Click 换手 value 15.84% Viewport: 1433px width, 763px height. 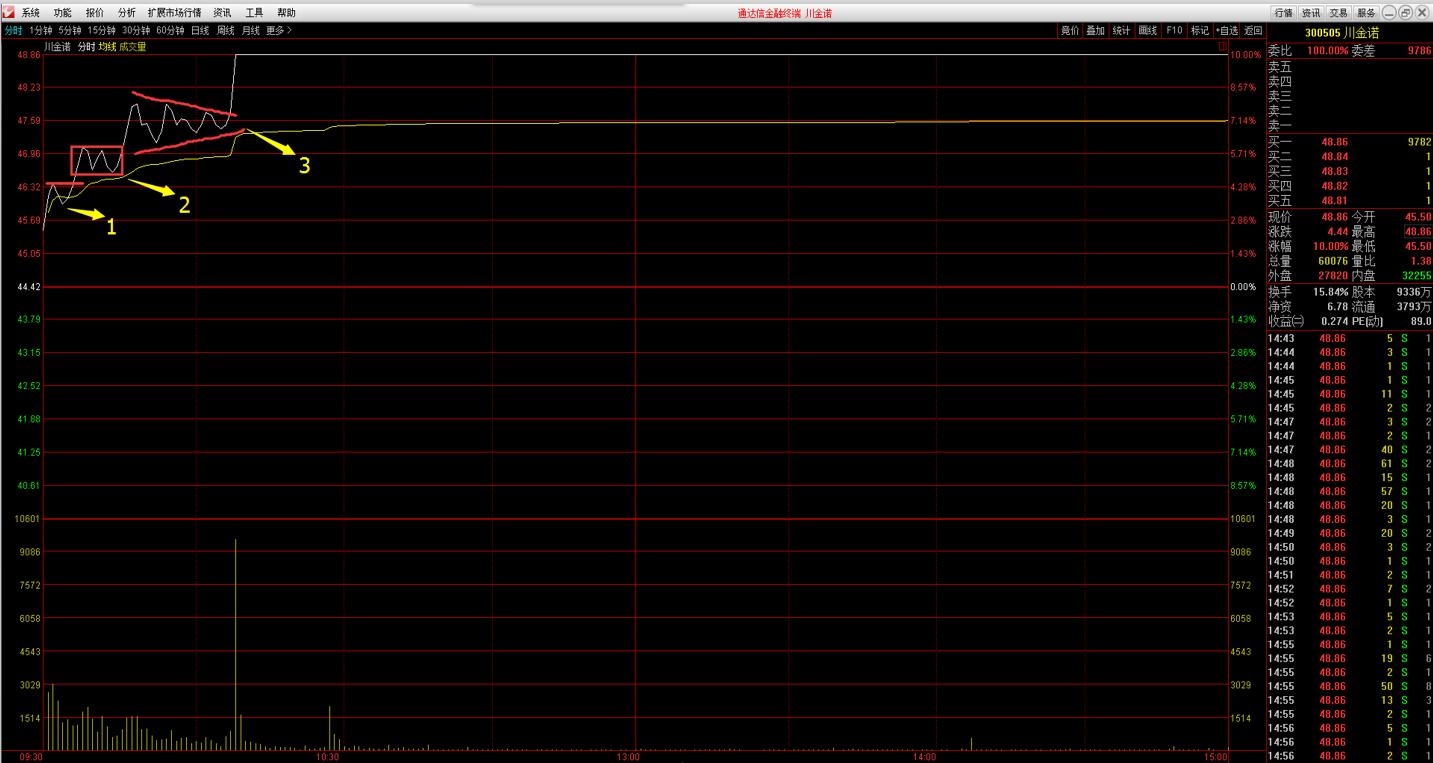point(1329,291)
